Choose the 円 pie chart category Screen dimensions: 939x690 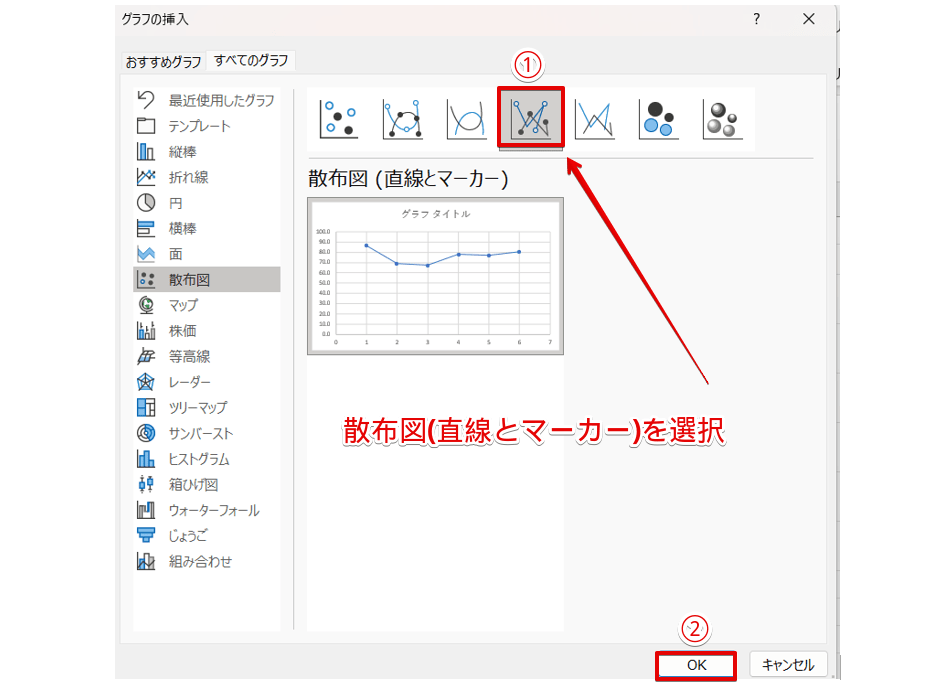[x=176, y=203]
